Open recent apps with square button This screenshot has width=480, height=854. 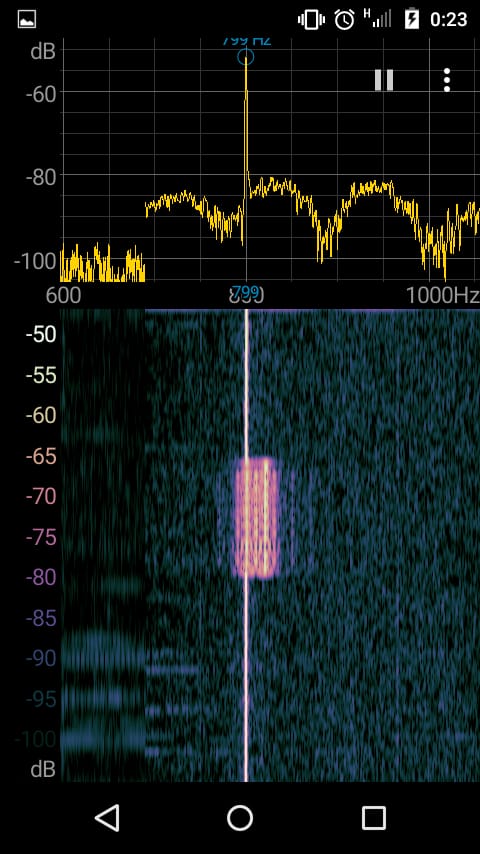[x=374, y=818]
